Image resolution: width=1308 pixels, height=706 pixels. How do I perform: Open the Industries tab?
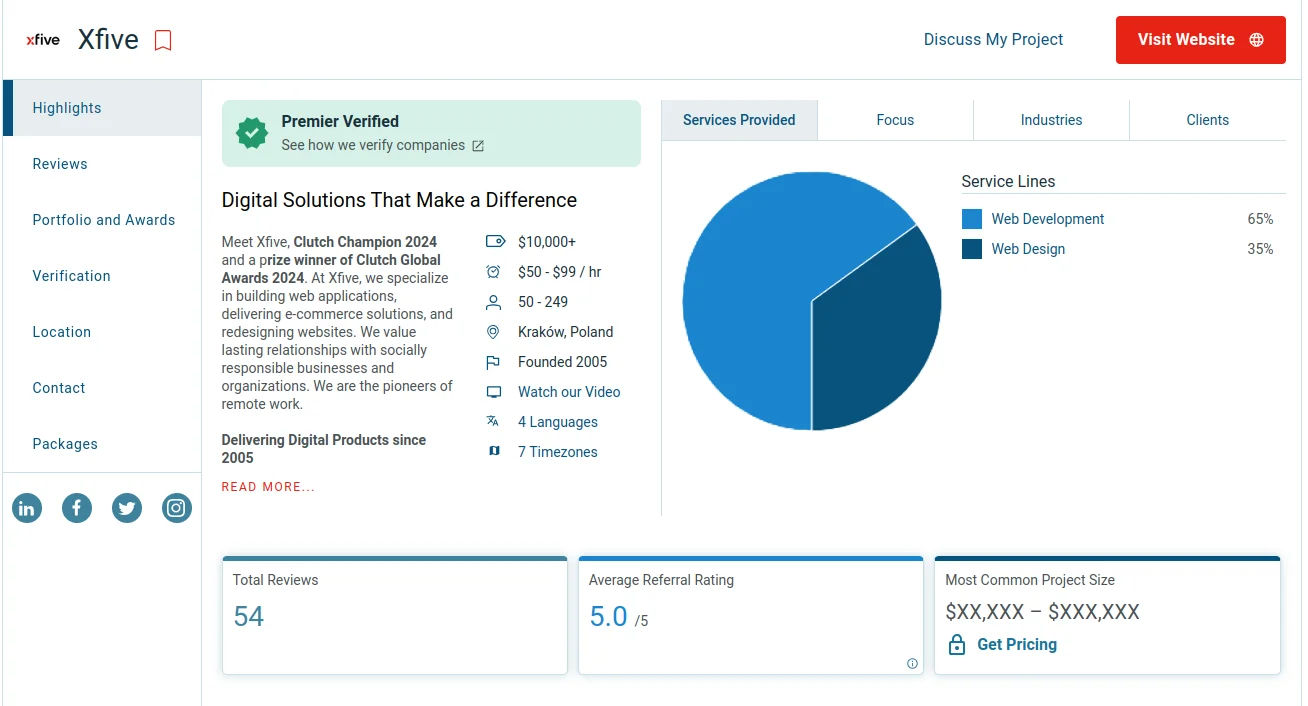point(1051,120)
